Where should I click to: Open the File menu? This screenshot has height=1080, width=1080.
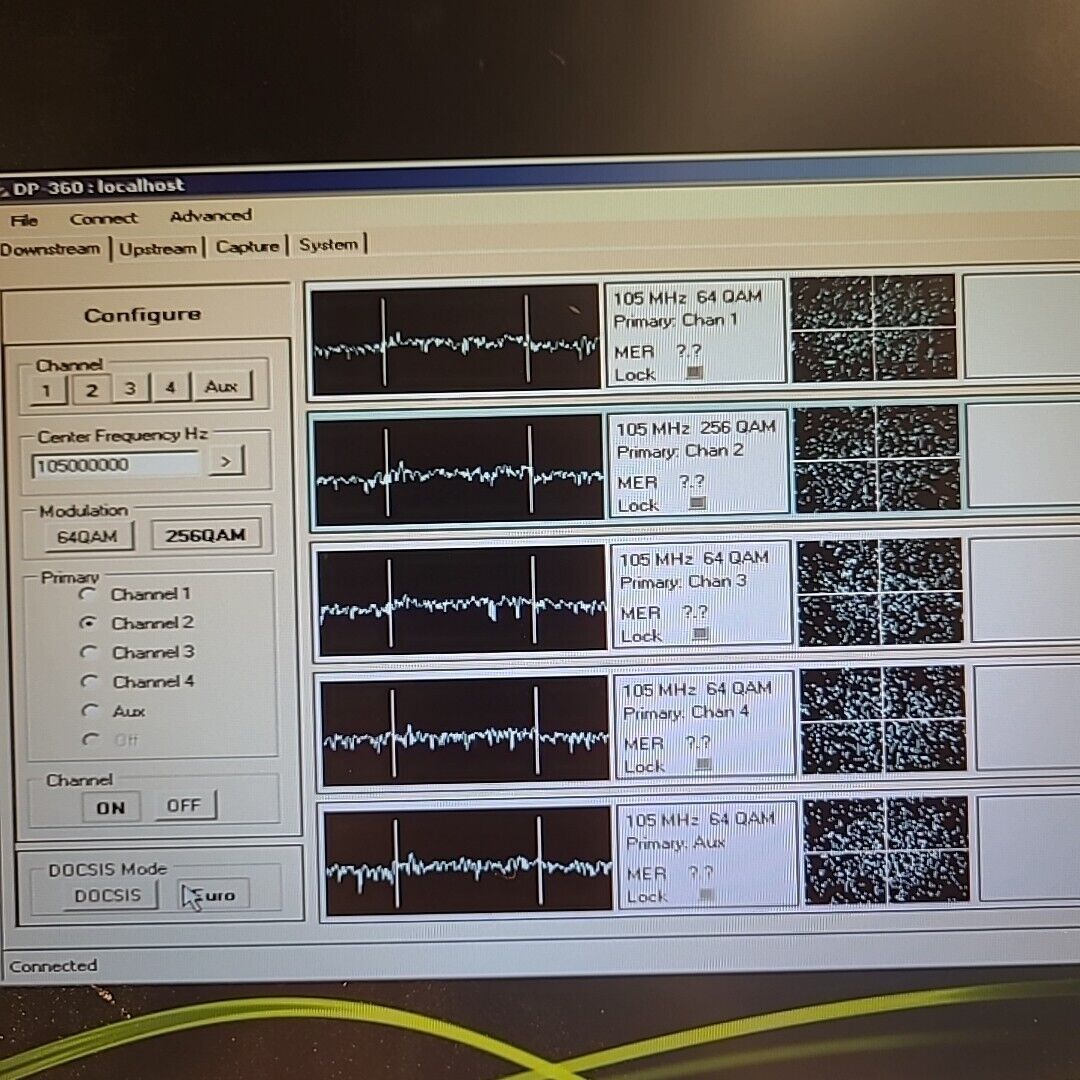pyautogui.click(x=24, y=220)
